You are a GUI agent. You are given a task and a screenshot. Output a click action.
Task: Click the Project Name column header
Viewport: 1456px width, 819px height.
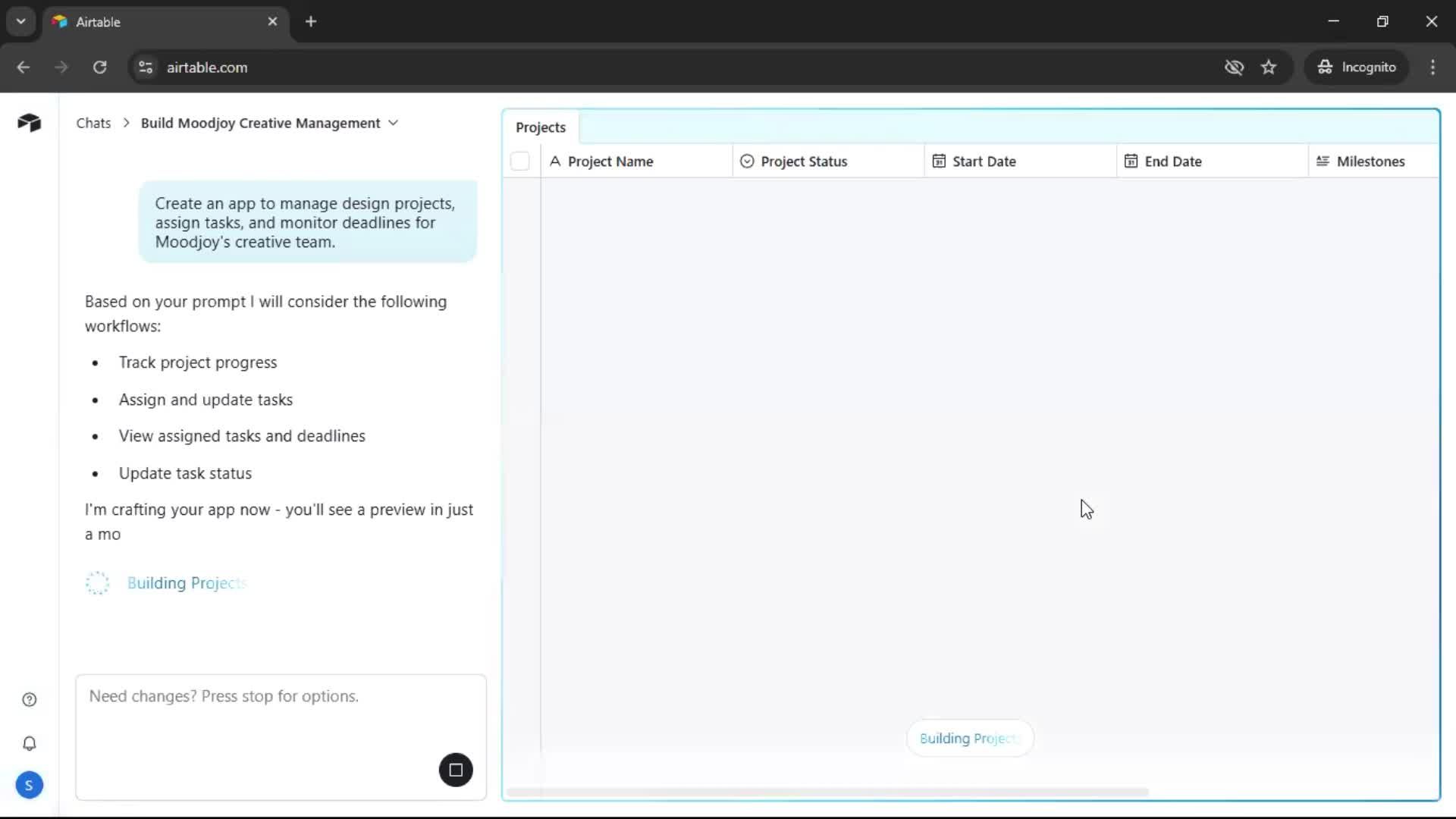tap(637, 162)
